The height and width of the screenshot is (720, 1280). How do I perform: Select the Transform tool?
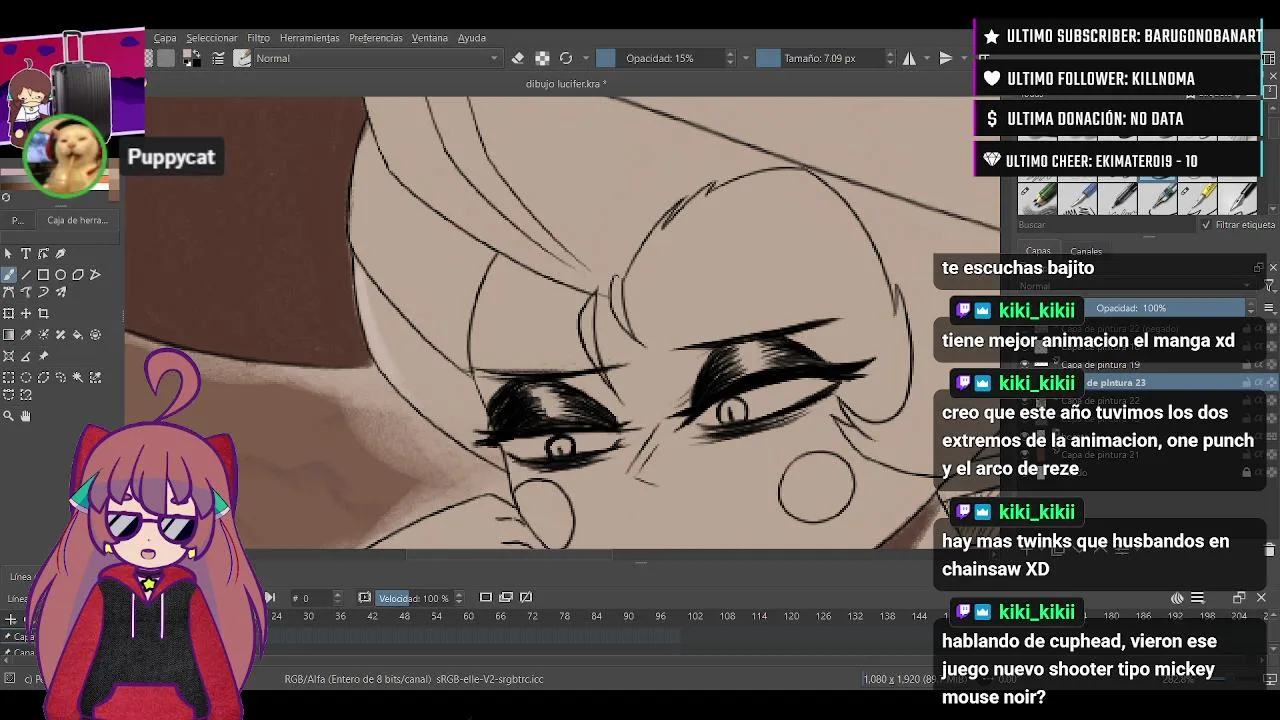tap(9, 313)
